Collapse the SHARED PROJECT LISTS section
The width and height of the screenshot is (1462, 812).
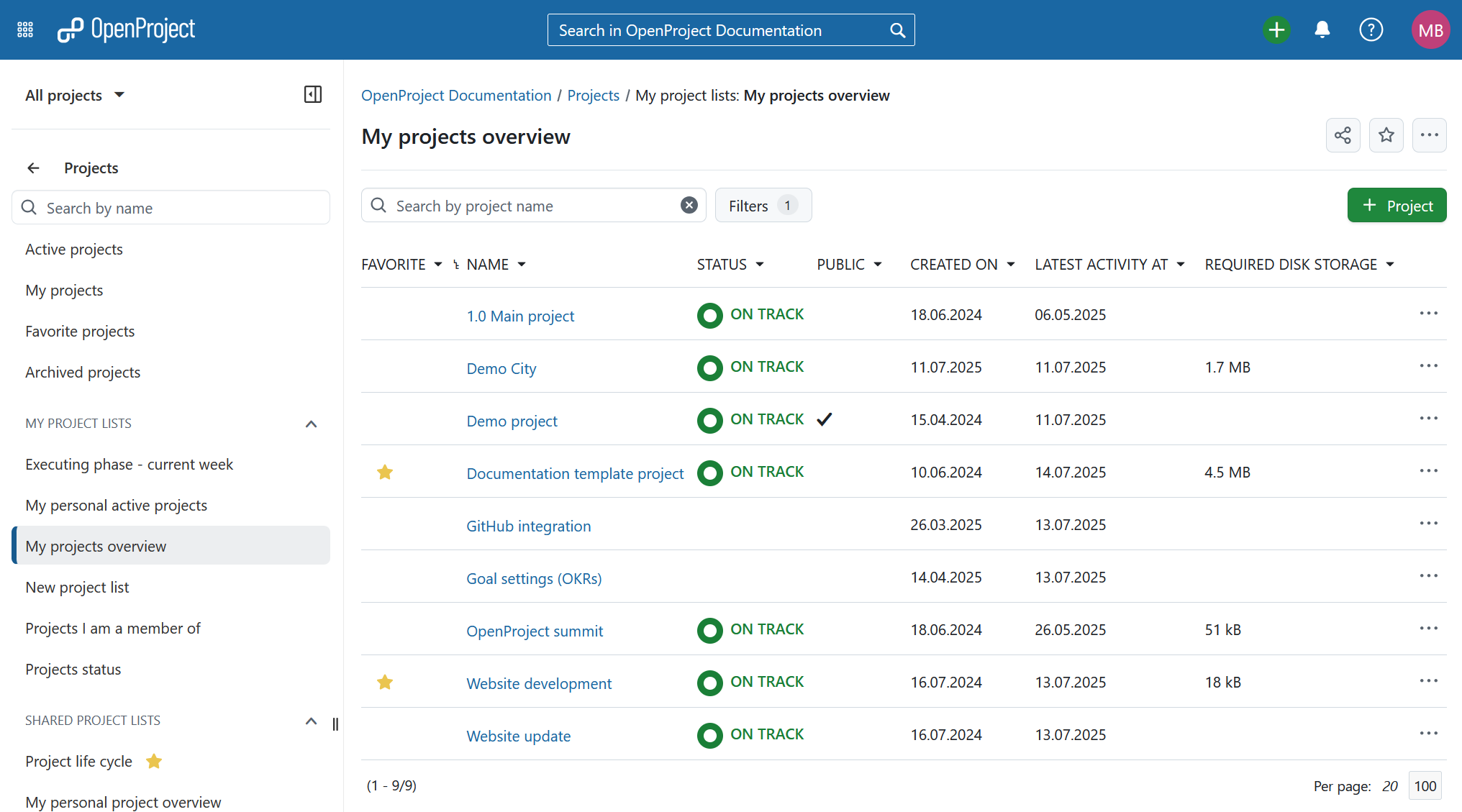[x=311, y=721]
